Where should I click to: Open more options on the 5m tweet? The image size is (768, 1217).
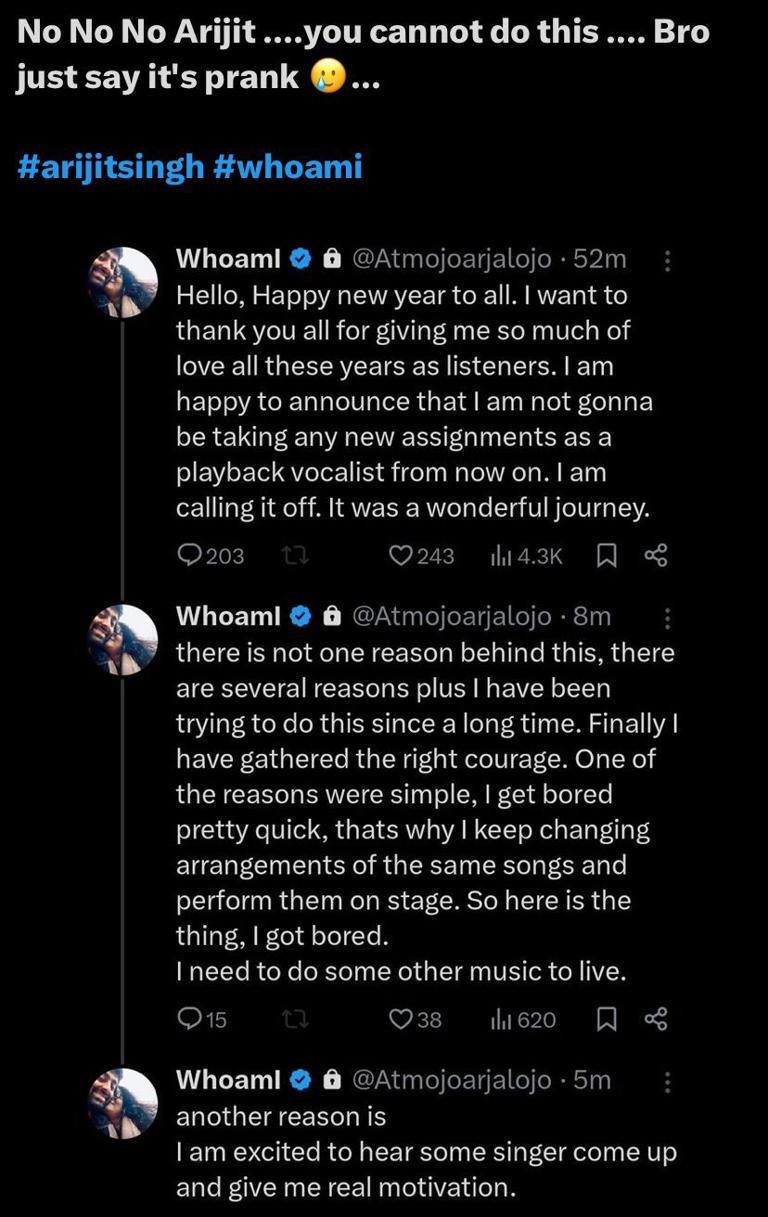[668, 1082]
